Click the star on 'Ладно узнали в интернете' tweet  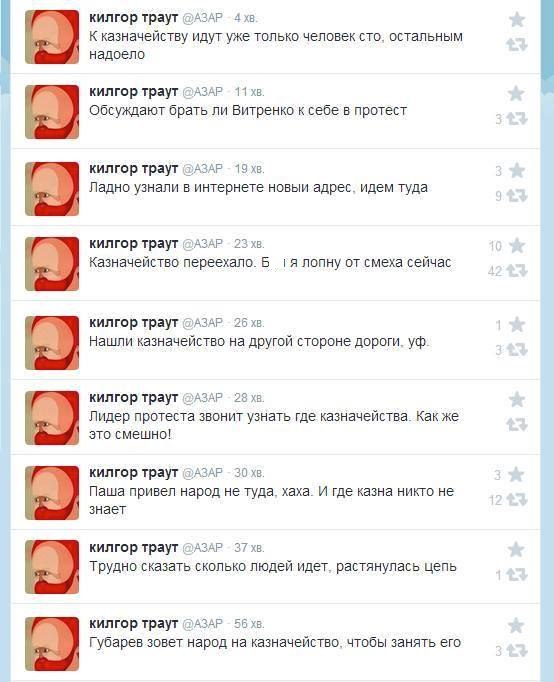coord(517,170)
